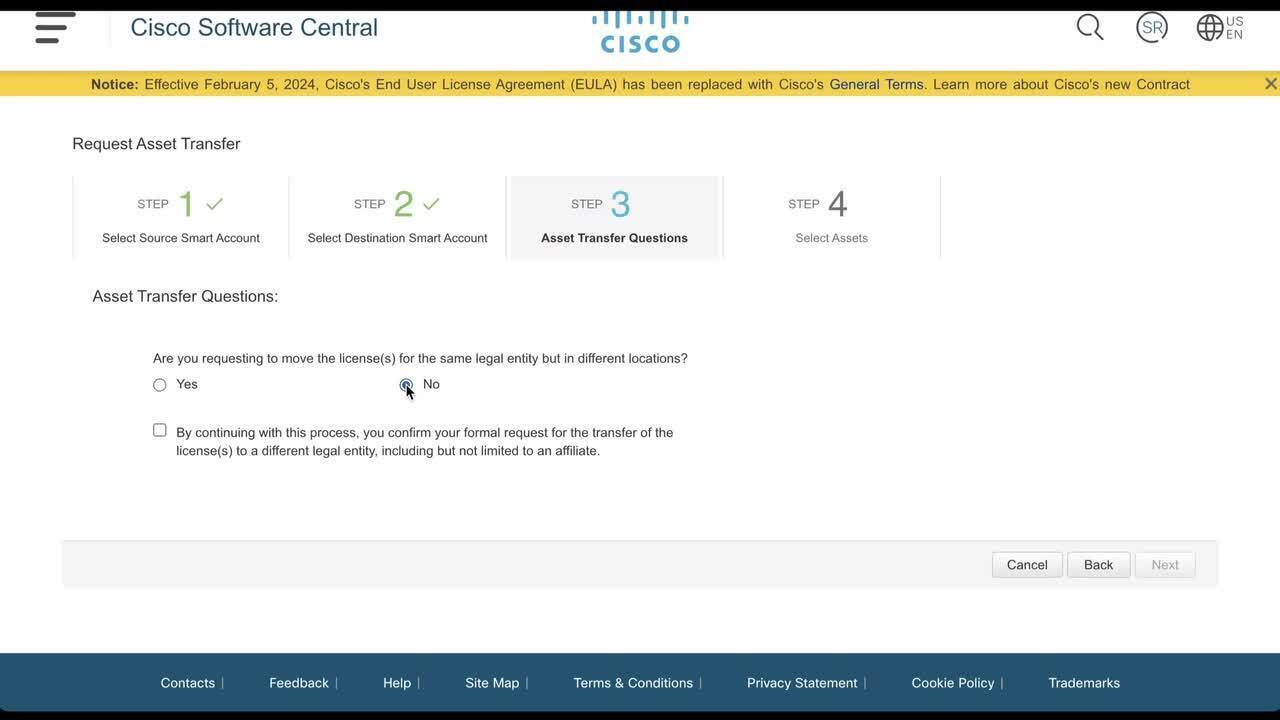Open the Cookie Policy footer link
Viewport: 1280px width, 720px height.
pos(953,683)
